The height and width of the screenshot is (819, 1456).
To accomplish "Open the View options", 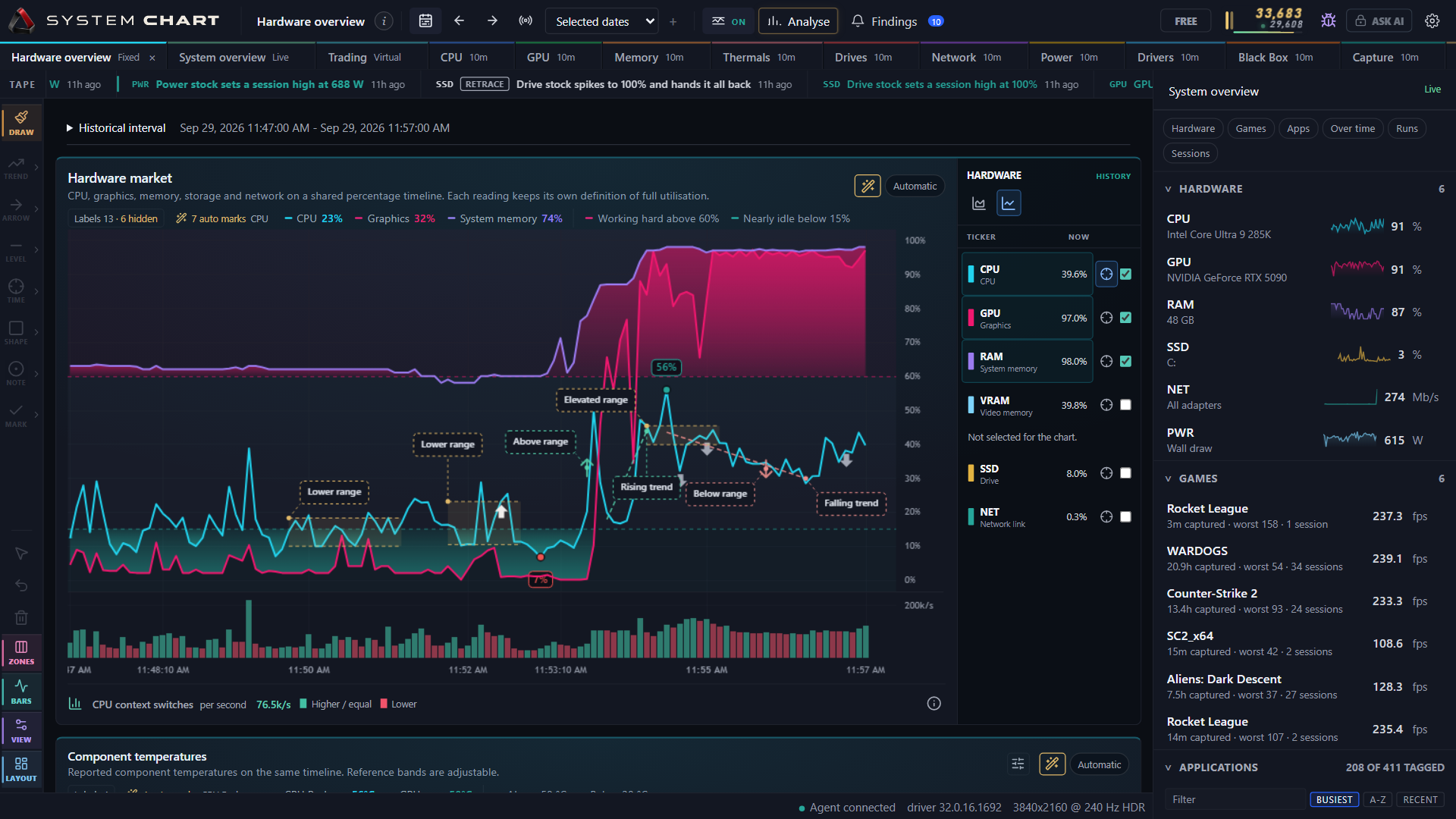I will point(21,730).
